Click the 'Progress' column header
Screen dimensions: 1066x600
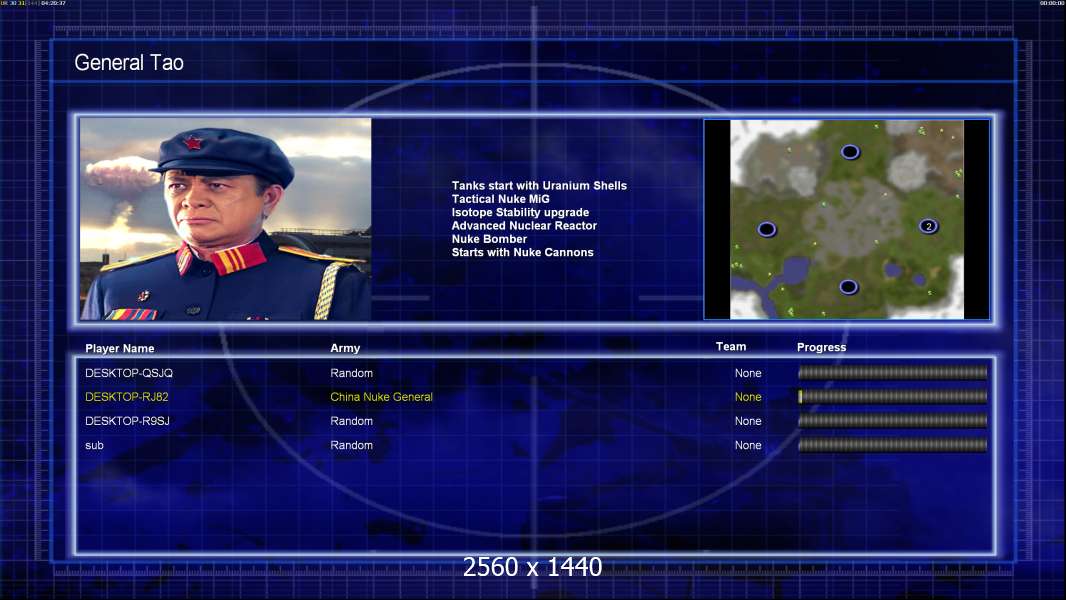tap(821, 347)
